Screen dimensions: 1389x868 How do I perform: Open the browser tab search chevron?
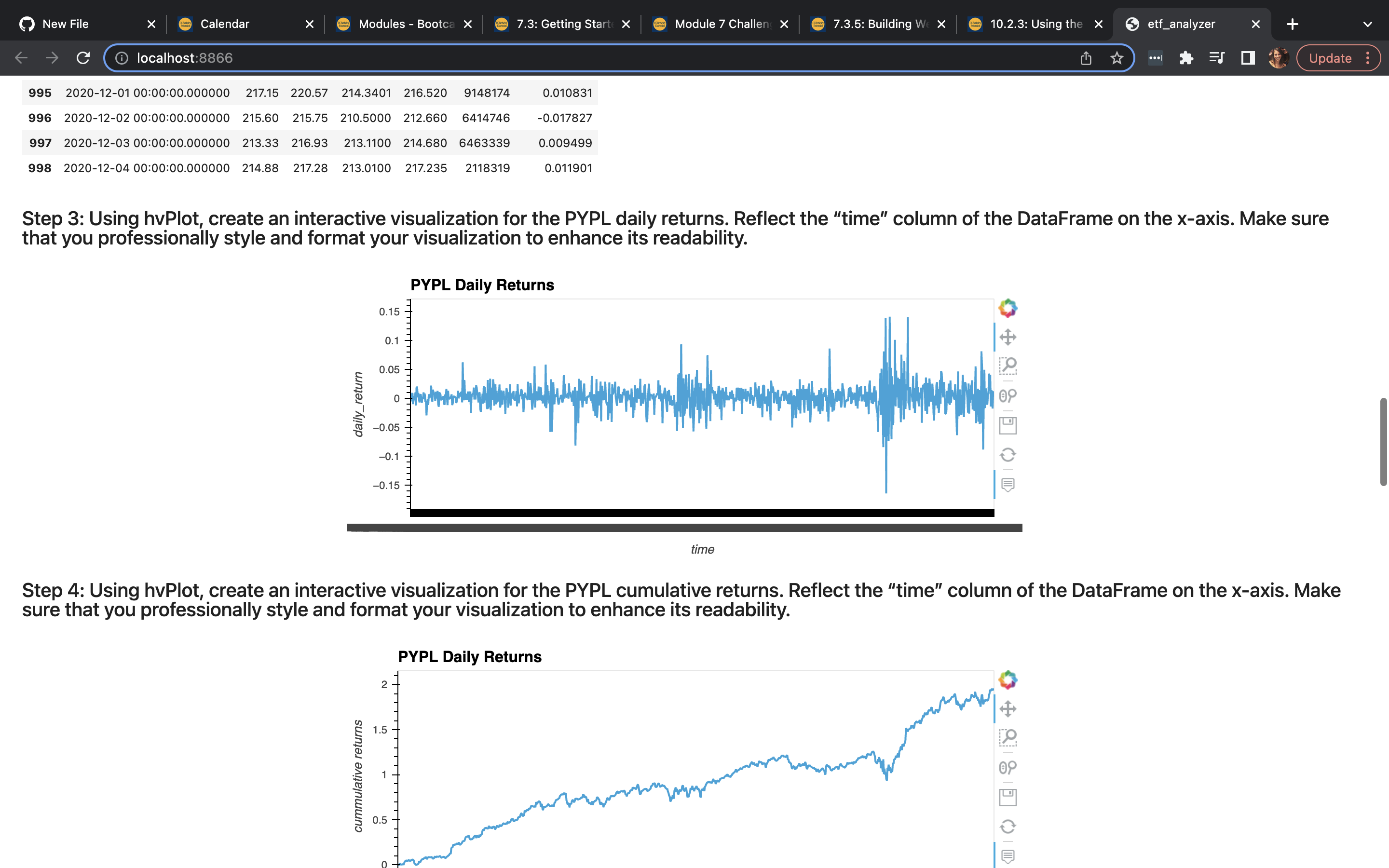[x=1367, y=24]
